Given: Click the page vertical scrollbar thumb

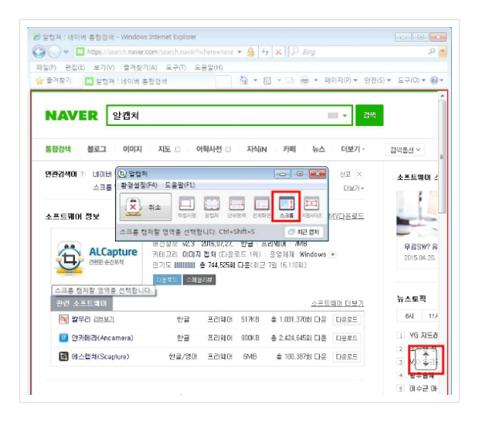Looking at the screenshot, I should point(442,157).
